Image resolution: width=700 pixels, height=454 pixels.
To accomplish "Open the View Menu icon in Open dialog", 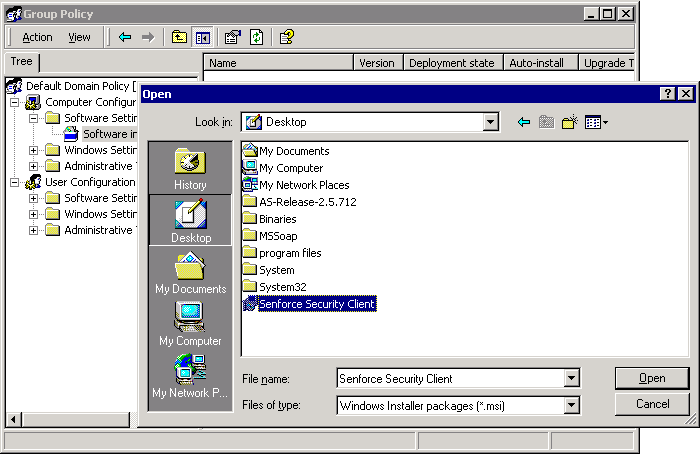I will pyautogui.click(x=596, y=122).
